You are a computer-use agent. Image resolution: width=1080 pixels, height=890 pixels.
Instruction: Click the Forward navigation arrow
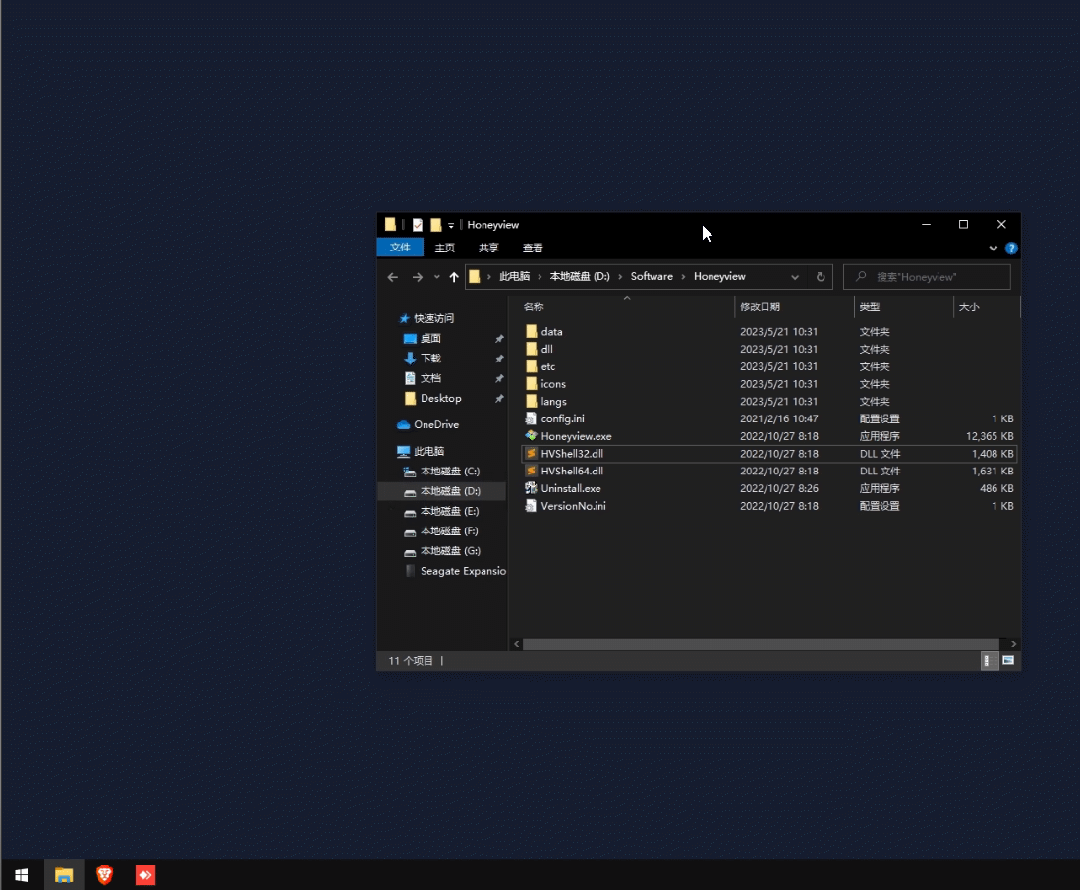point(417,277)
